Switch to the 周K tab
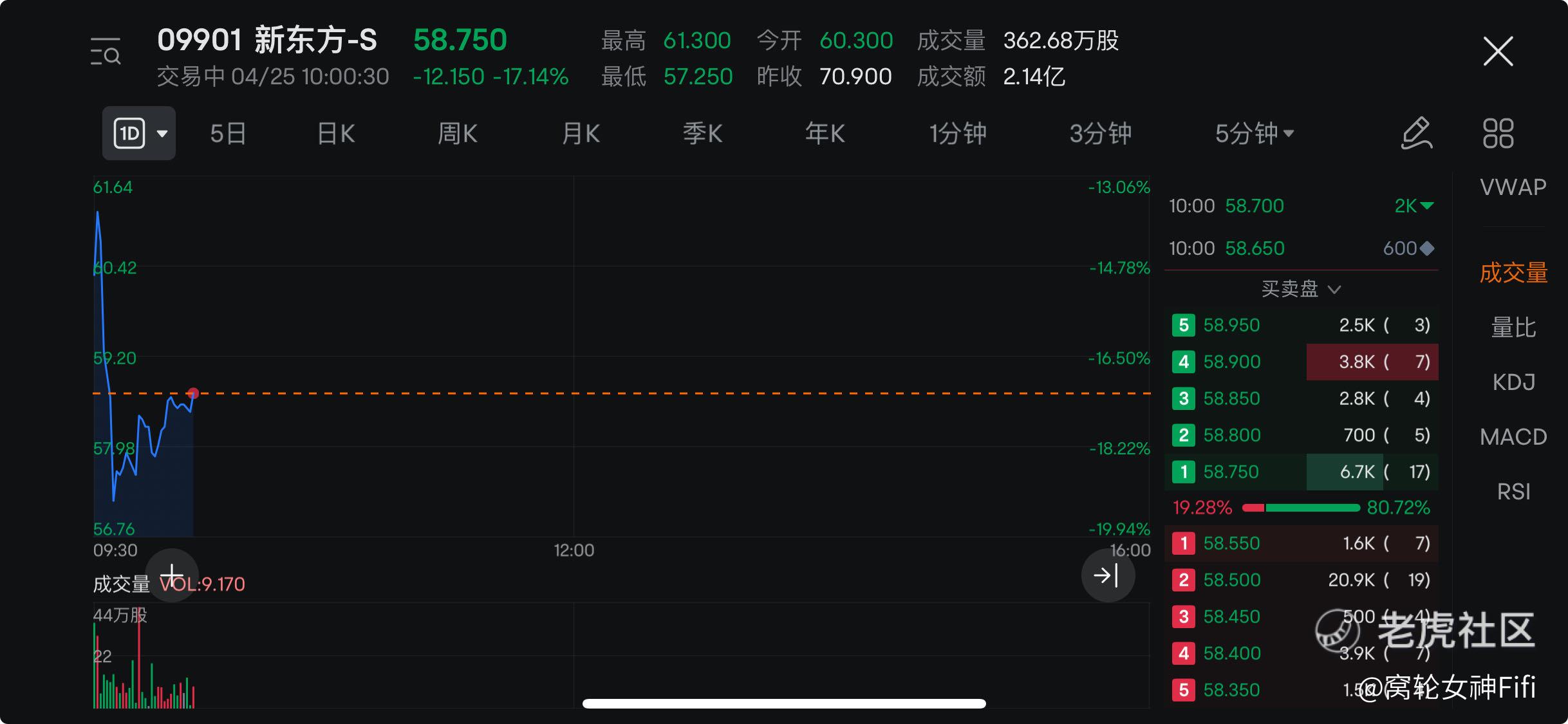Viewport: 1568px width, 724px height. click(457, 133)
